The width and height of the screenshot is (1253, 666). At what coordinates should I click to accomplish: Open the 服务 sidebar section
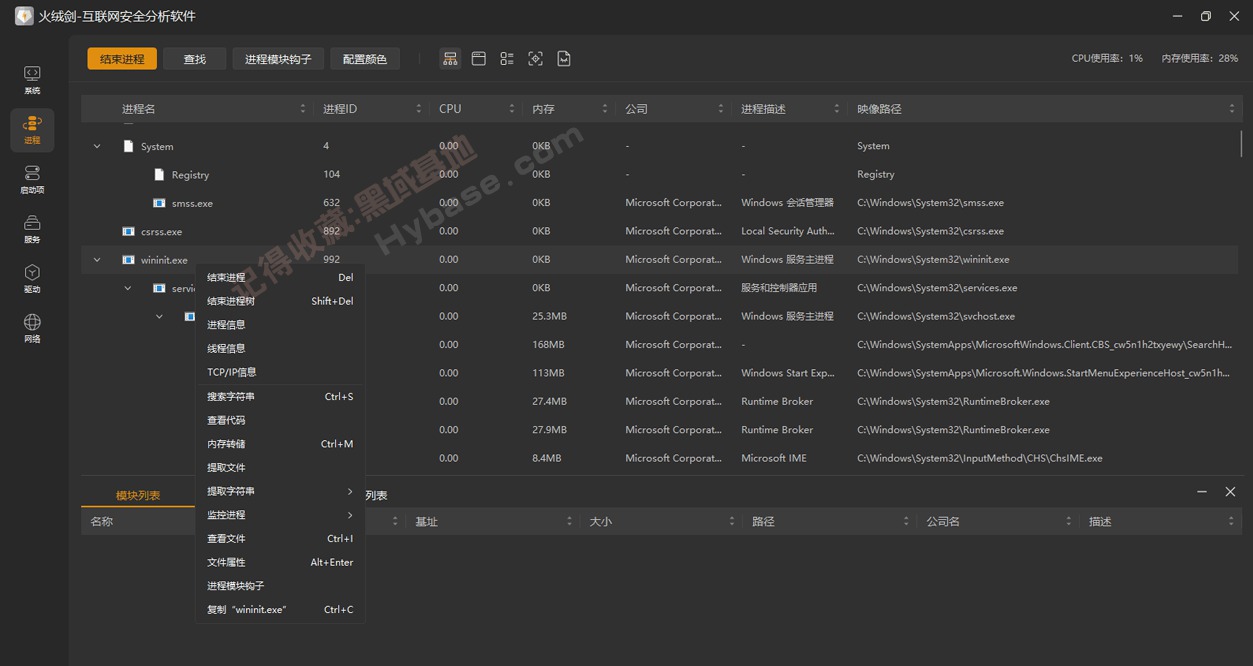(32, 229)
